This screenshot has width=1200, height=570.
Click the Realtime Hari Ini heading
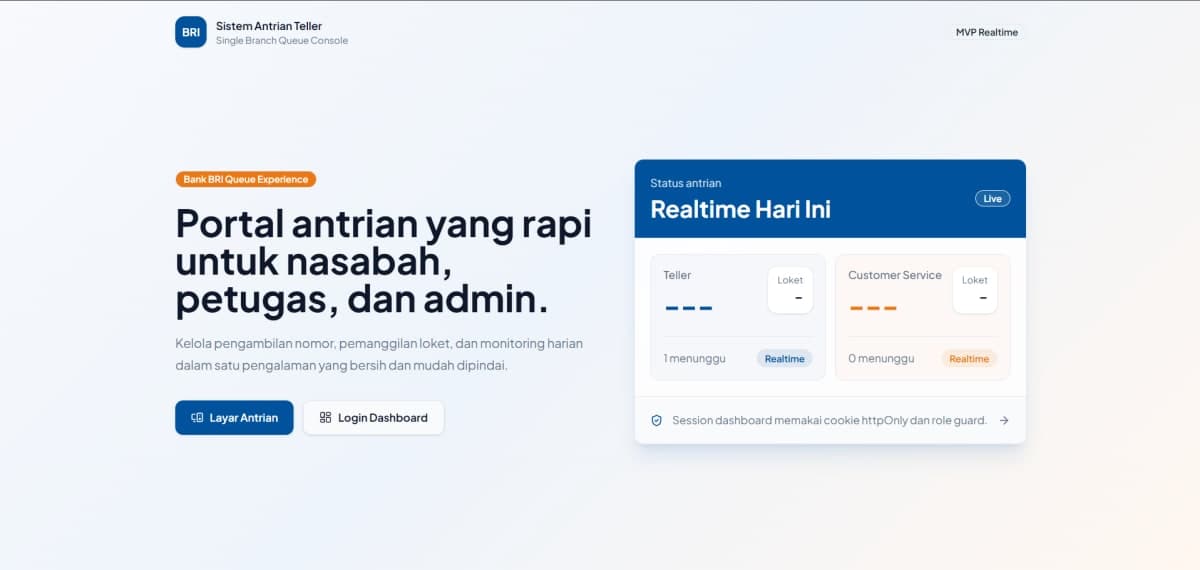click(x=740, y=209)
